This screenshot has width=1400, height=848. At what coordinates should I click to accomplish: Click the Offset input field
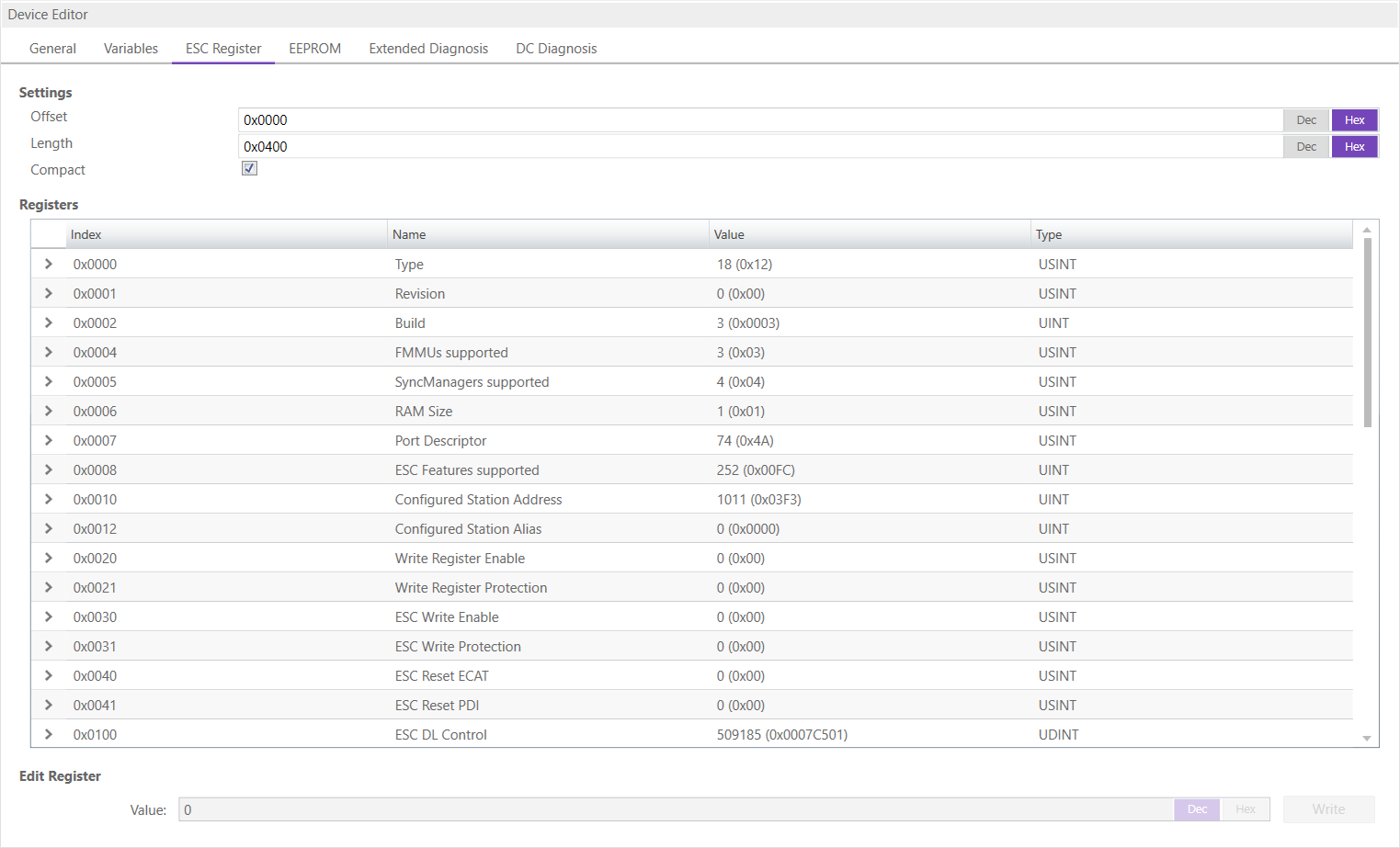click(759, 120)
